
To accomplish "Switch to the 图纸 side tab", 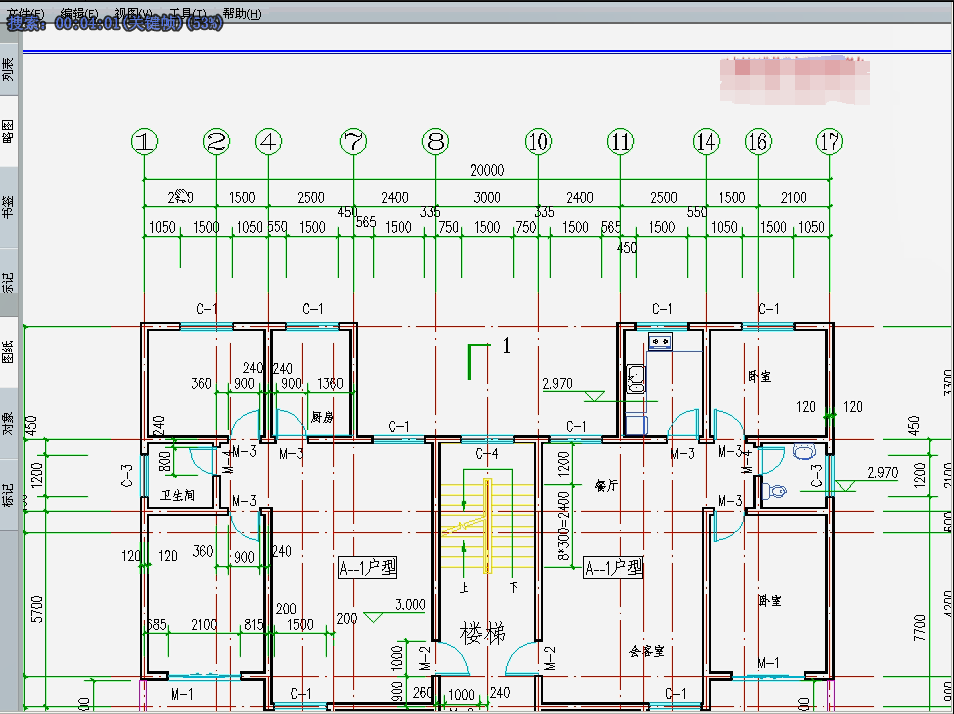I will click(8, 352).
